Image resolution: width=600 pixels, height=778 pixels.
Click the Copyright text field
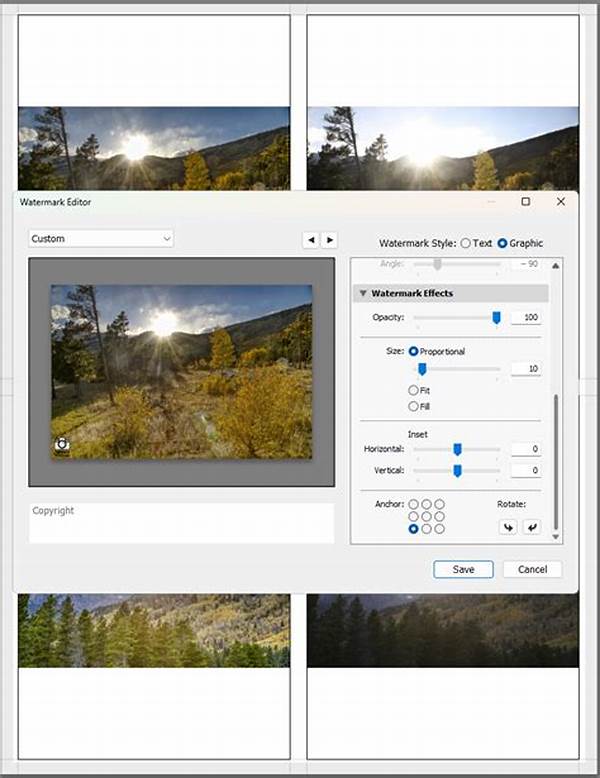(x=181, y=522)
